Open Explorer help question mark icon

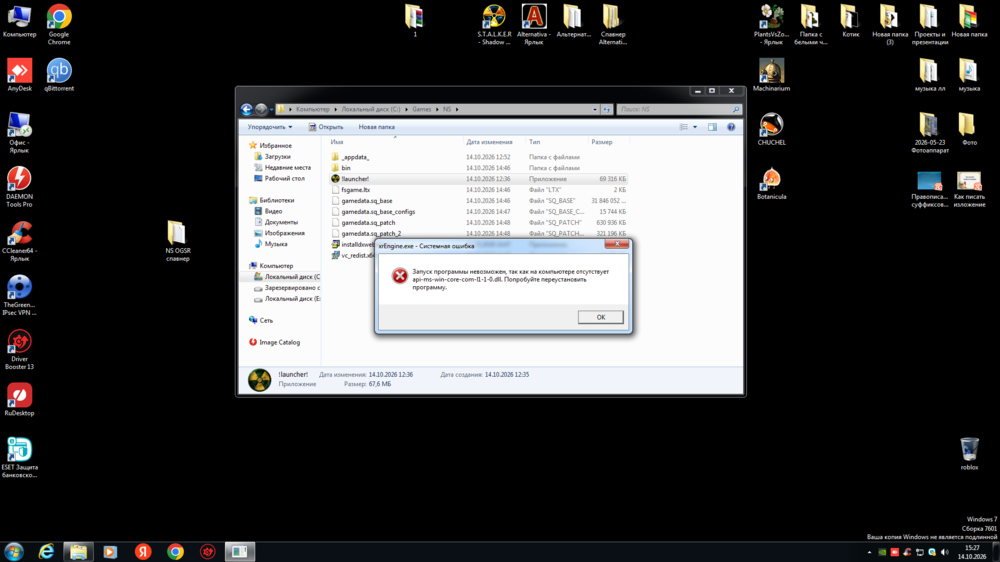pyautogui.click(x=731, y=127)
